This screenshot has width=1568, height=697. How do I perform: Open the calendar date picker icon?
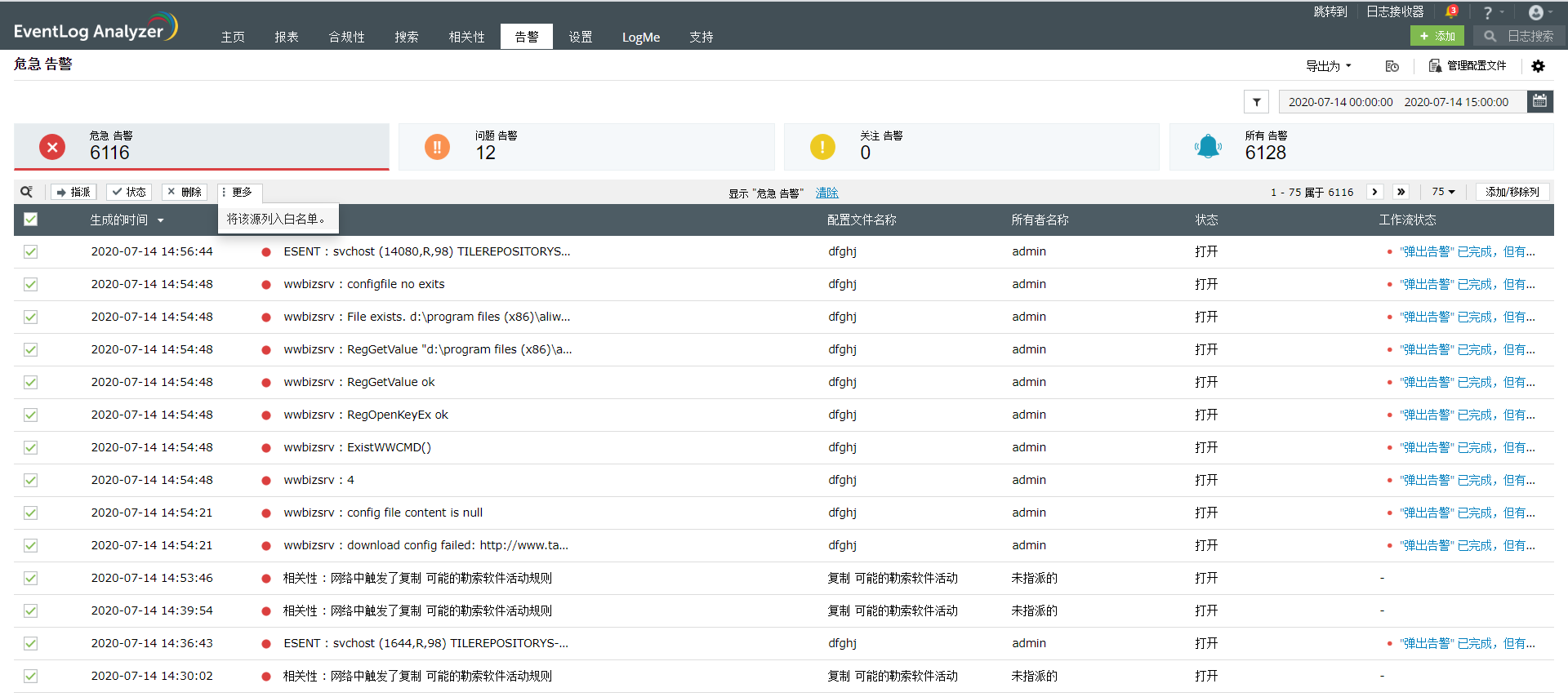[1539, 101]
